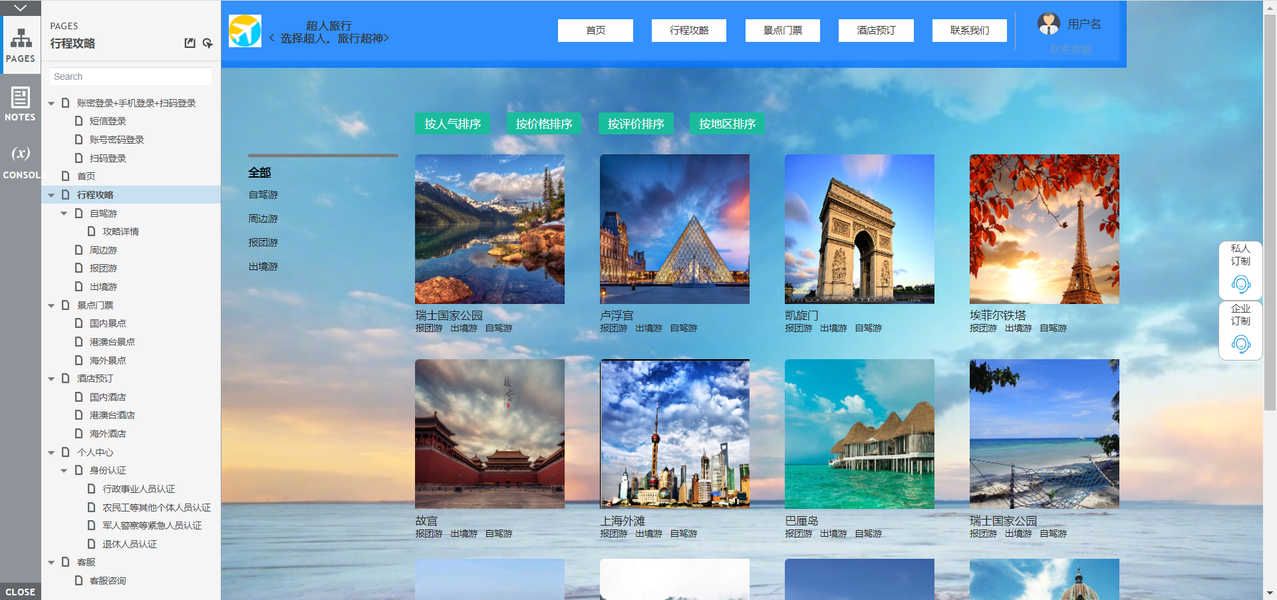This screenshot has width=1277, height=600.
Task: Open the 军人警察等紧急人员认证 page
Action: click(151, 525)
